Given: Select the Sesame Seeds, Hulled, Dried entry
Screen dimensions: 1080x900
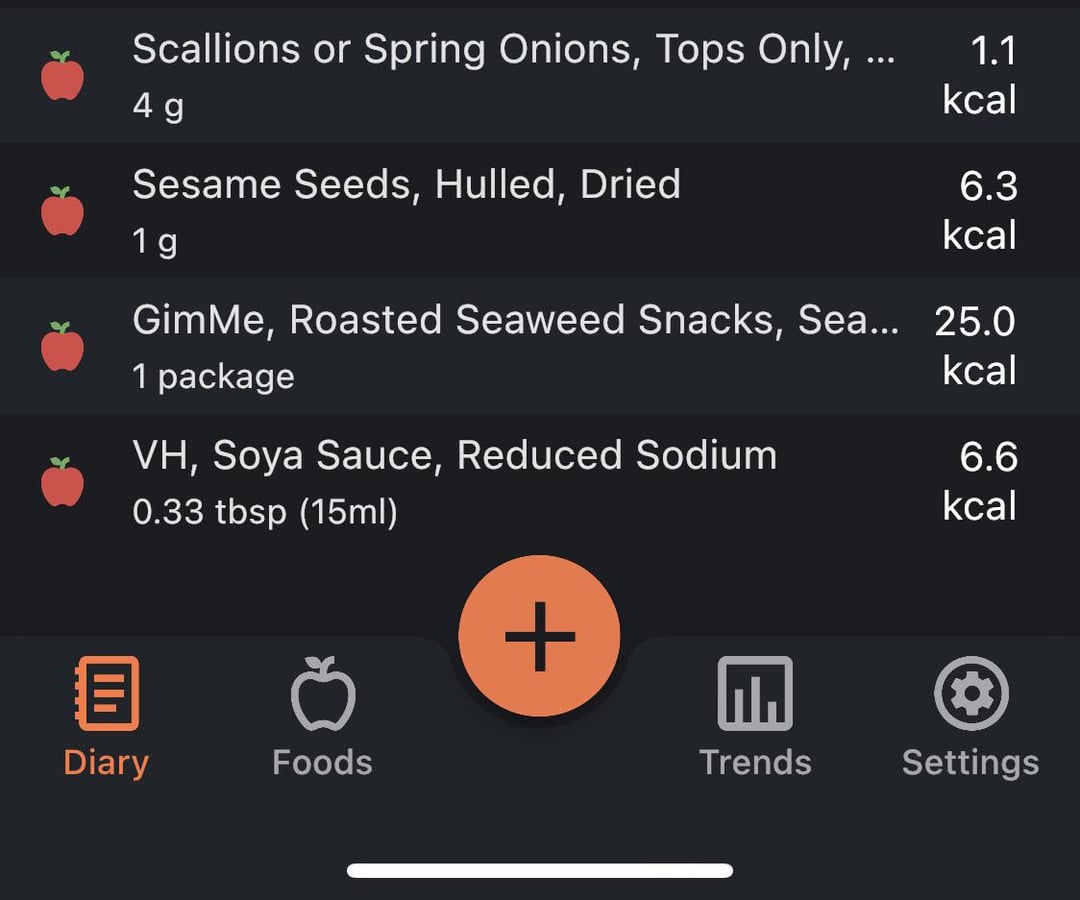Looking at the screenshot, I should point(406,185).
